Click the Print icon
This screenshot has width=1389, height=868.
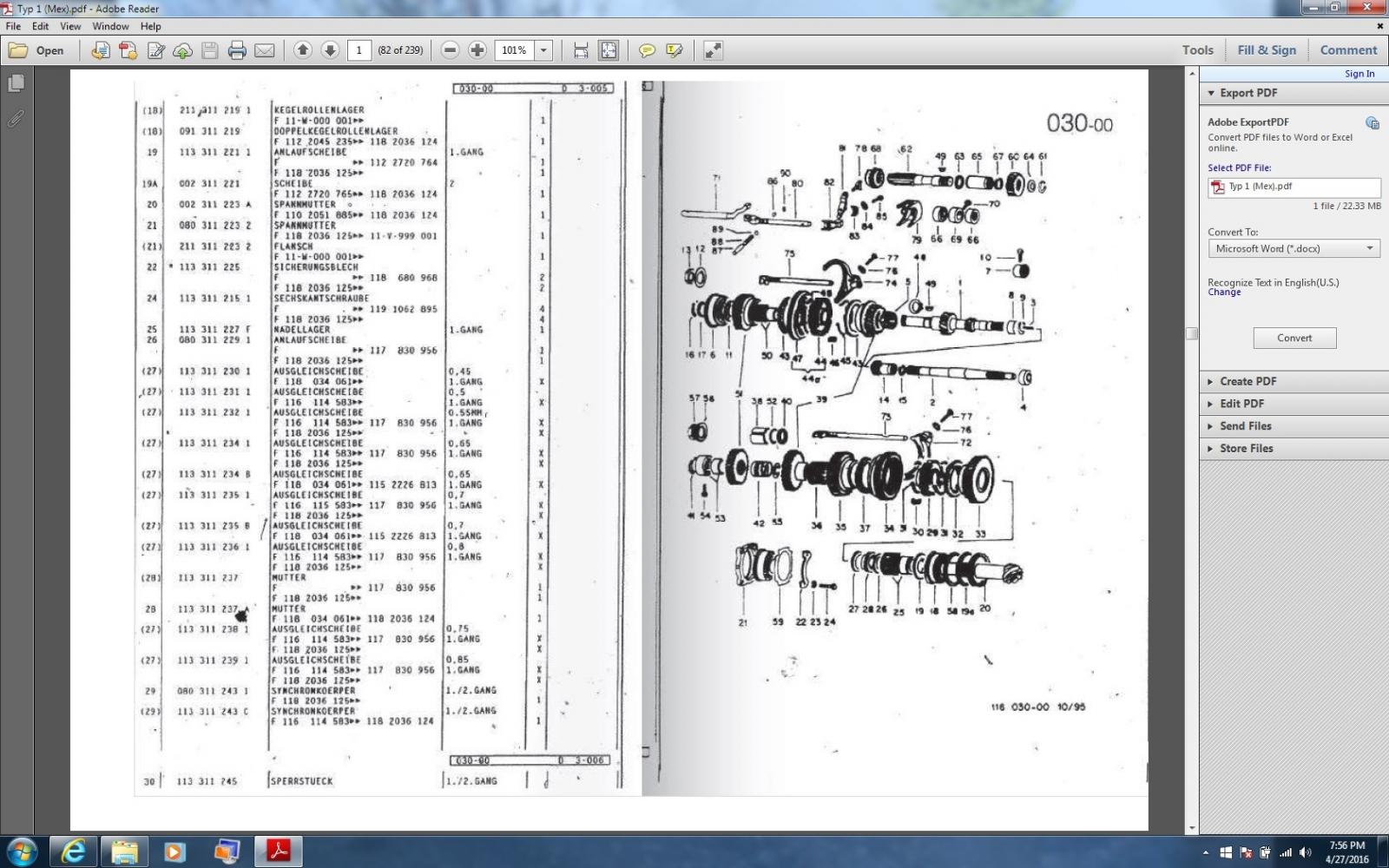pos(237,50)
